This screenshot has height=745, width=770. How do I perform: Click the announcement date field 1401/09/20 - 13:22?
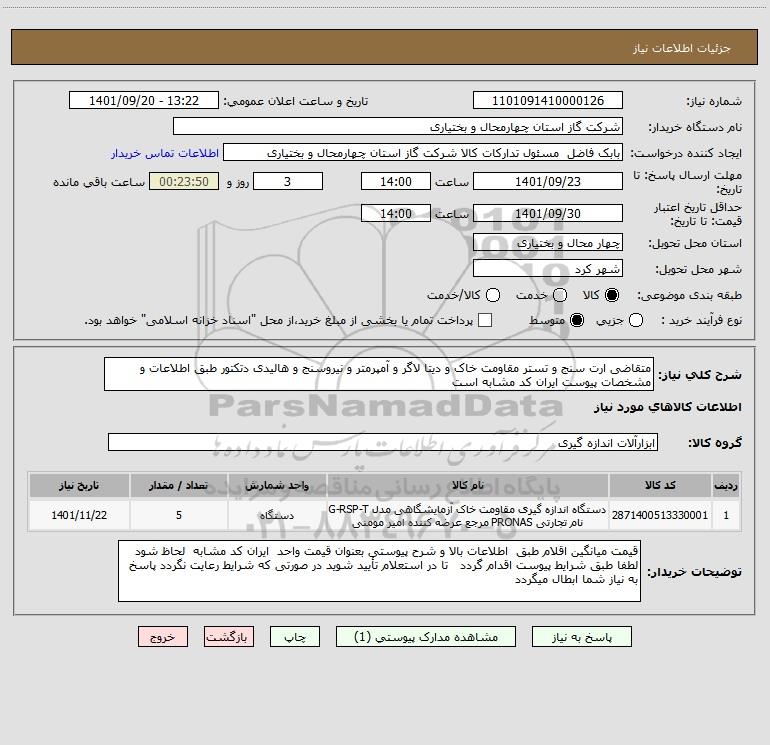(144, 101)
